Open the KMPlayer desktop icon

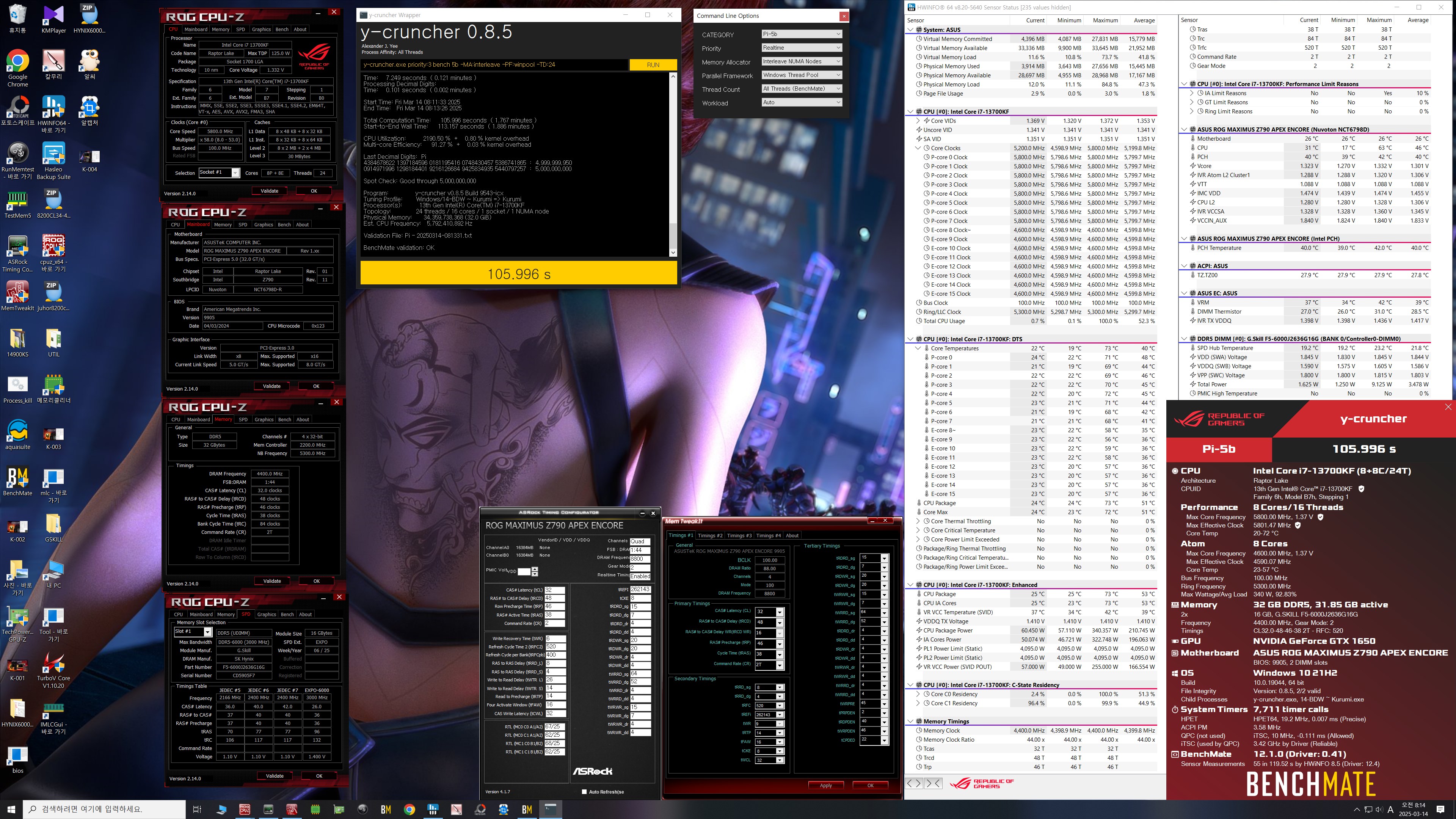pos(54,19)
